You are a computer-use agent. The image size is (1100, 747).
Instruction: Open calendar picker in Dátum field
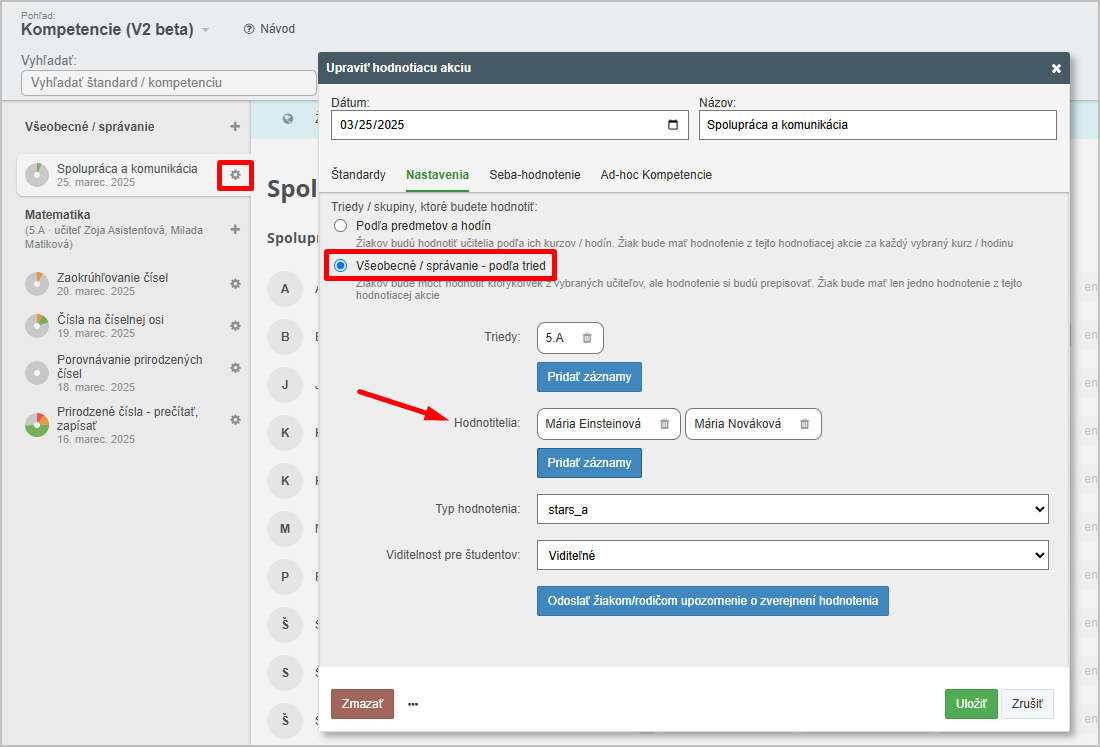[x=673, y=125]
